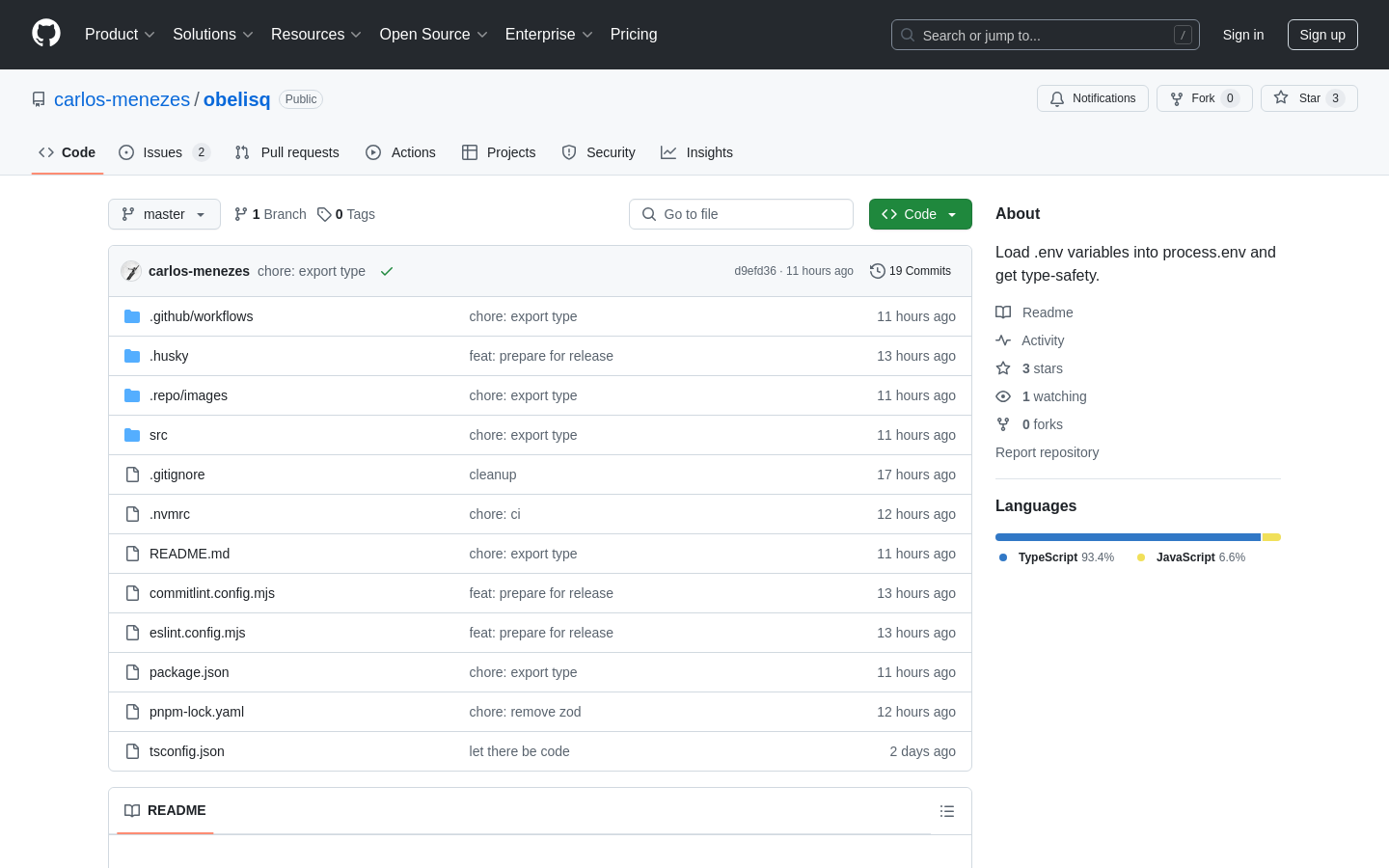Open the .nvmrc file
1389x868 pixels.
tap(170, 514)
